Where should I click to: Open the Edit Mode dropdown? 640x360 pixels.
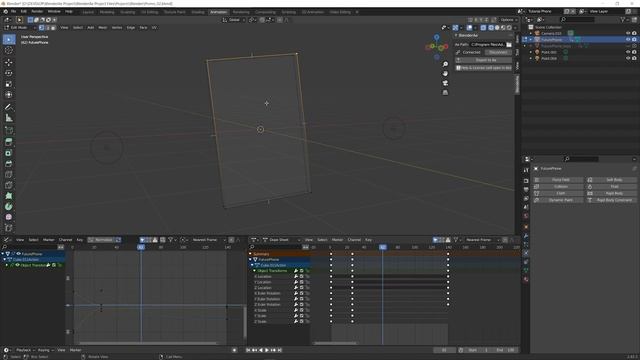20,28
